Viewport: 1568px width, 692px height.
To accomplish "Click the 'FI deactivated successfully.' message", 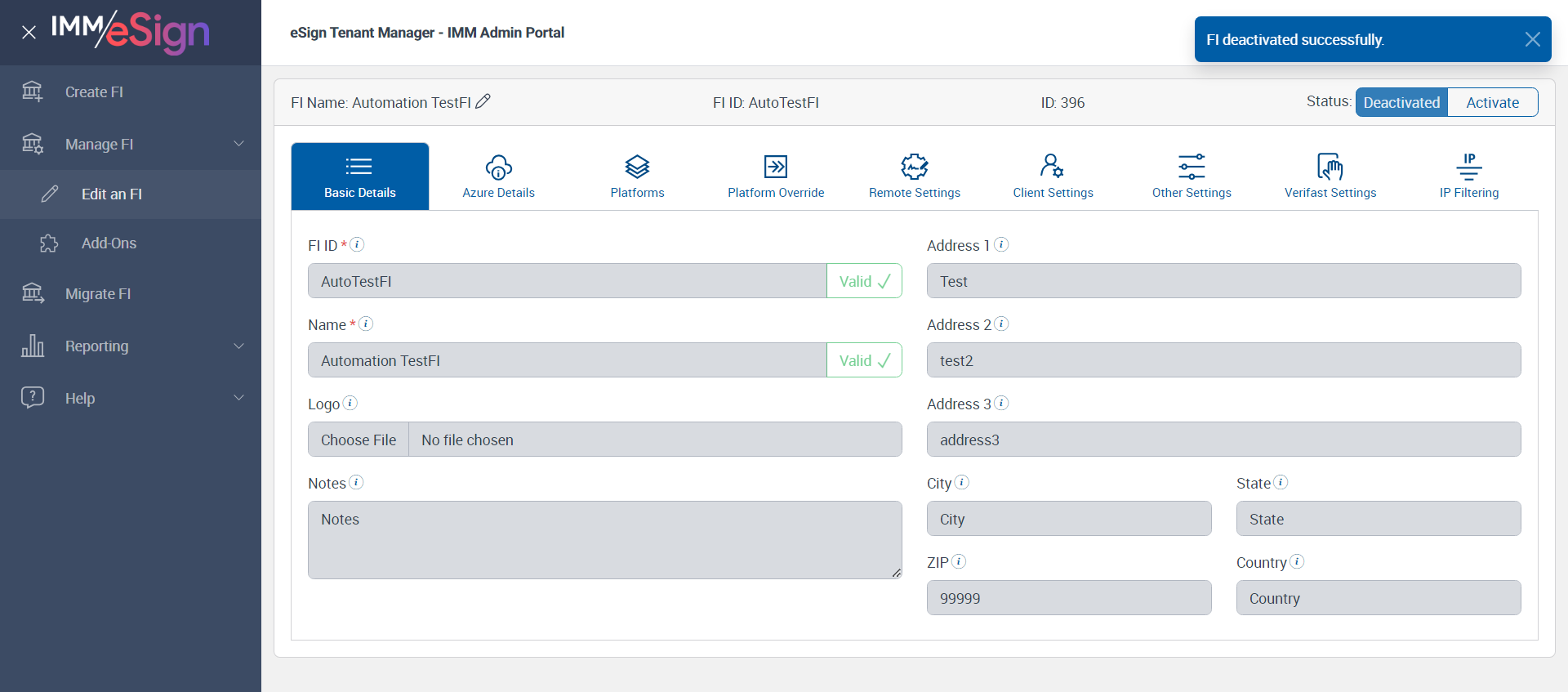I will [1295, 40].
